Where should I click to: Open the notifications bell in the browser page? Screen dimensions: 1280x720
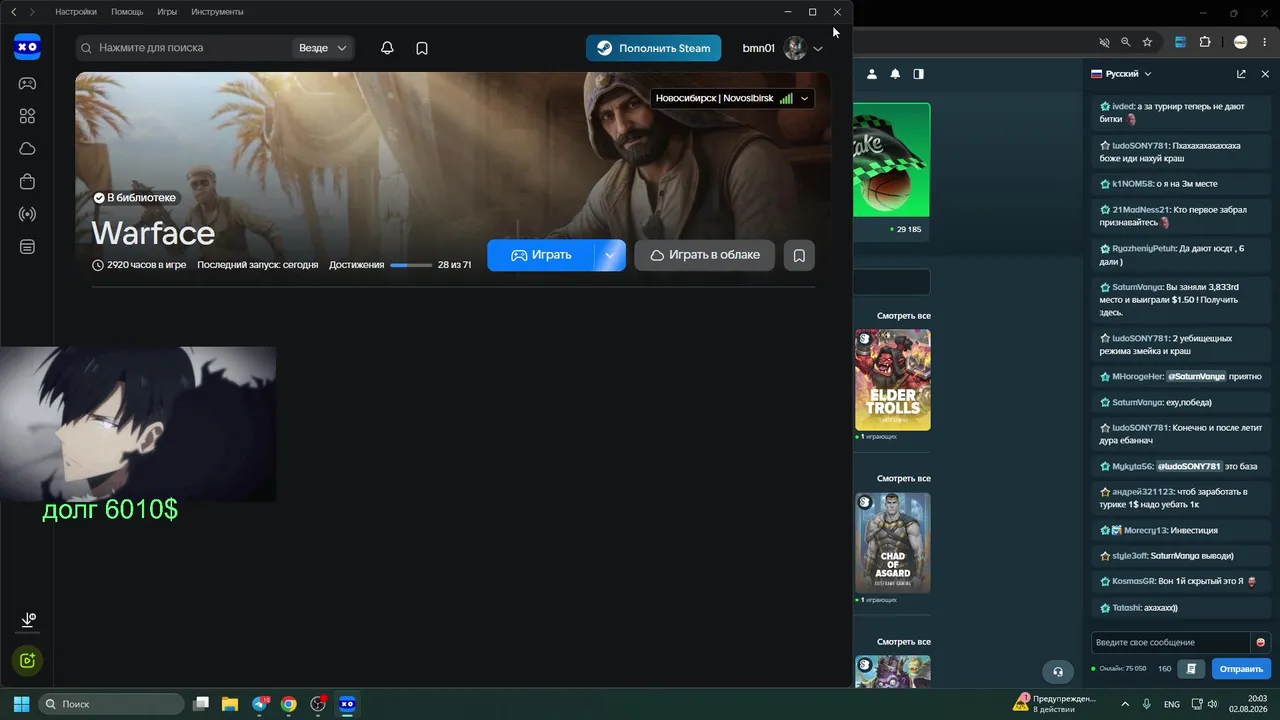pos(895,74)
